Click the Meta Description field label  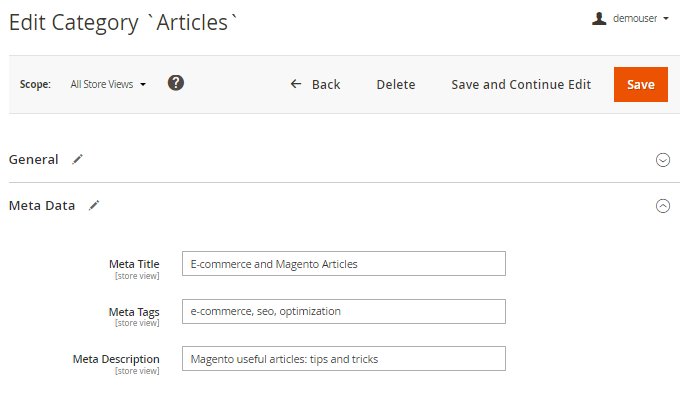116,359
